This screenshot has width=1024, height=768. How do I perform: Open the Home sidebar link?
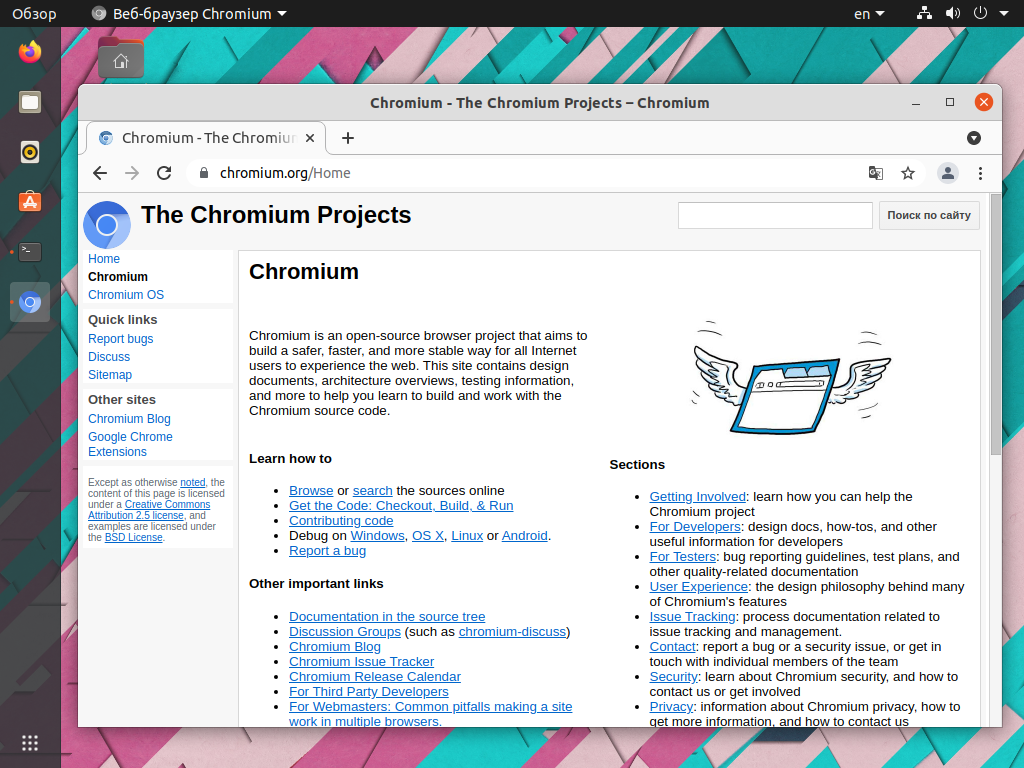tap(104, 259)
